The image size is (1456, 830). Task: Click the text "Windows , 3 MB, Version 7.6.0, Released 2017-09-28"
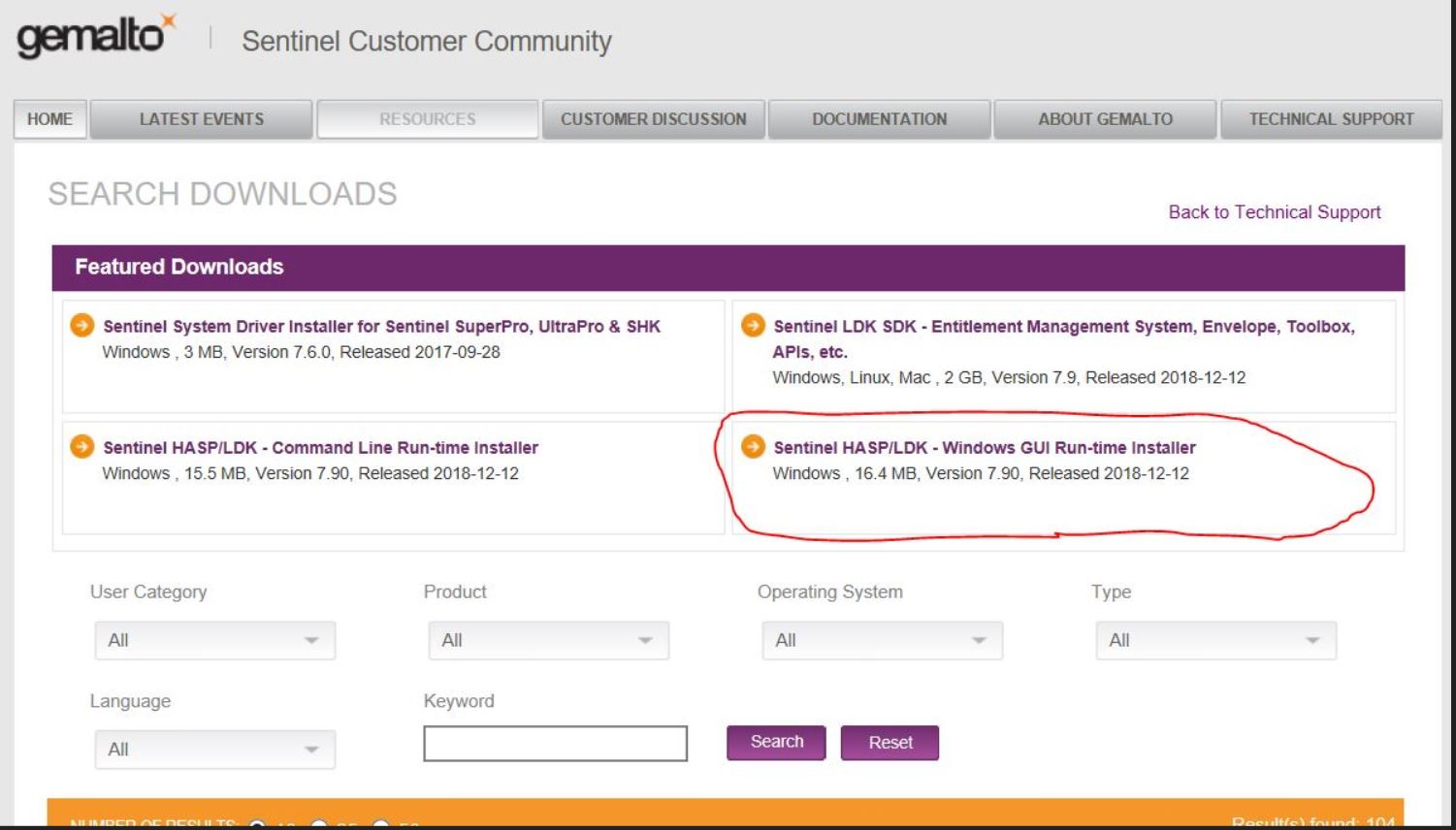tap(302, 352)
